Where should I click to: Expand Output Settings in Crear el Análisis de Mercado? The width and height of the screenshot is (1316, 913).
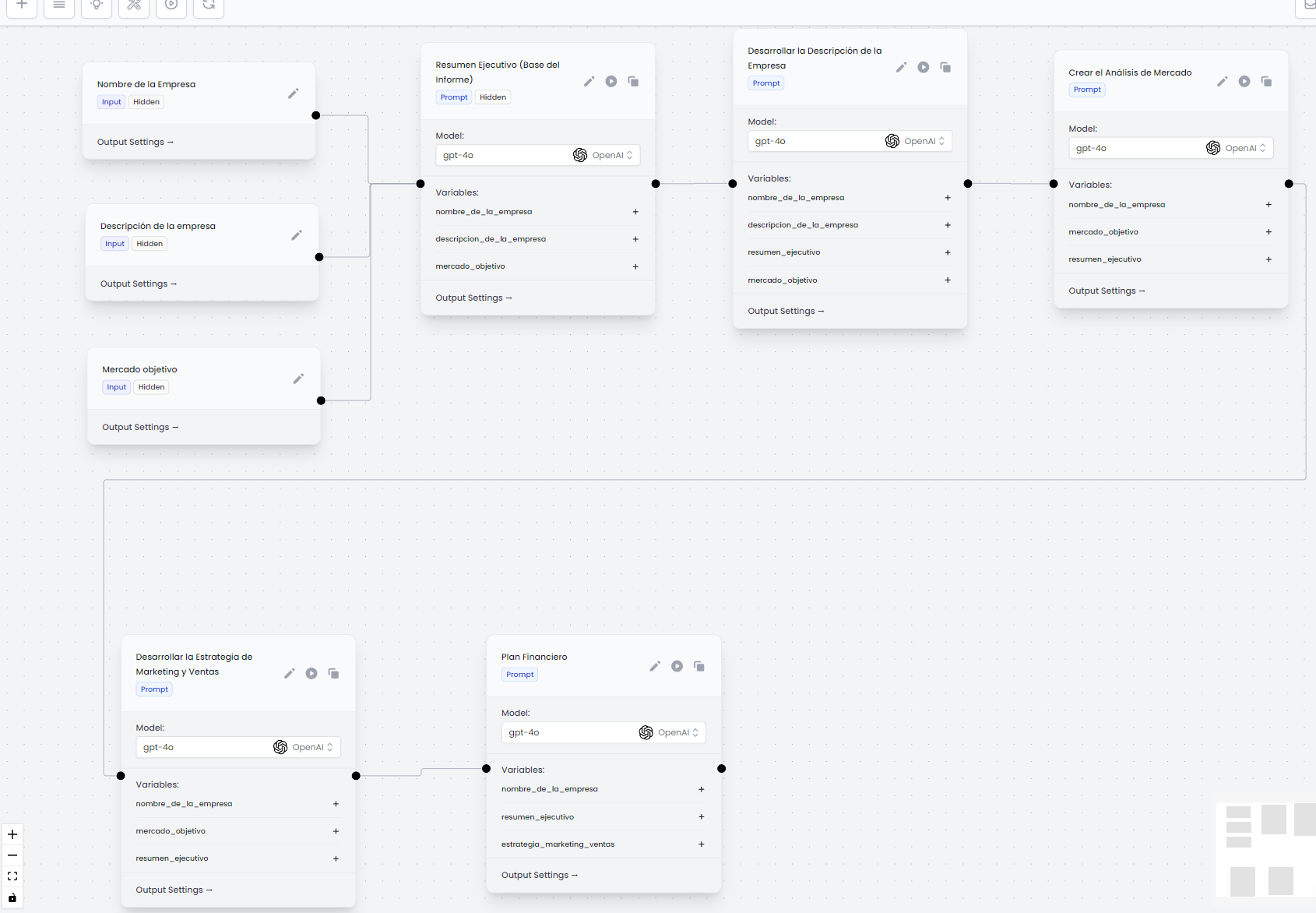(x=1107, y=291)
